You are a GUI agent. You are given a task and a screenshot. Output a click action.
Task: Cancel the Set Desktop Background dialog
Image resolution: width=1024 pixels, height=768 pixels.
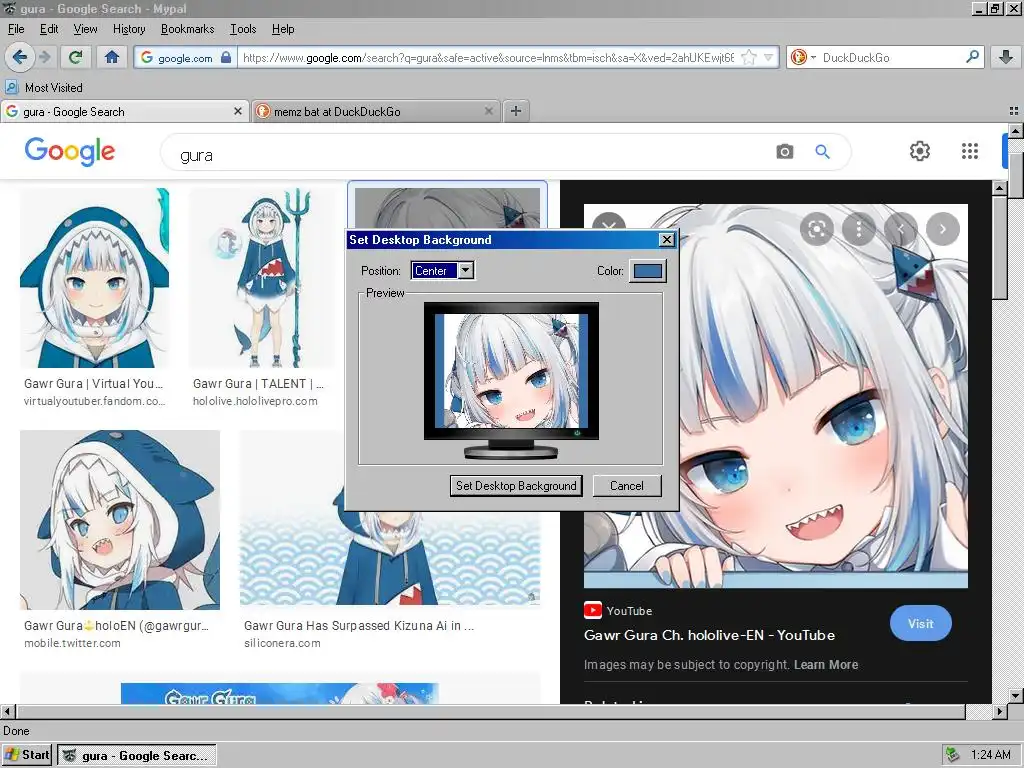[627, 485]
